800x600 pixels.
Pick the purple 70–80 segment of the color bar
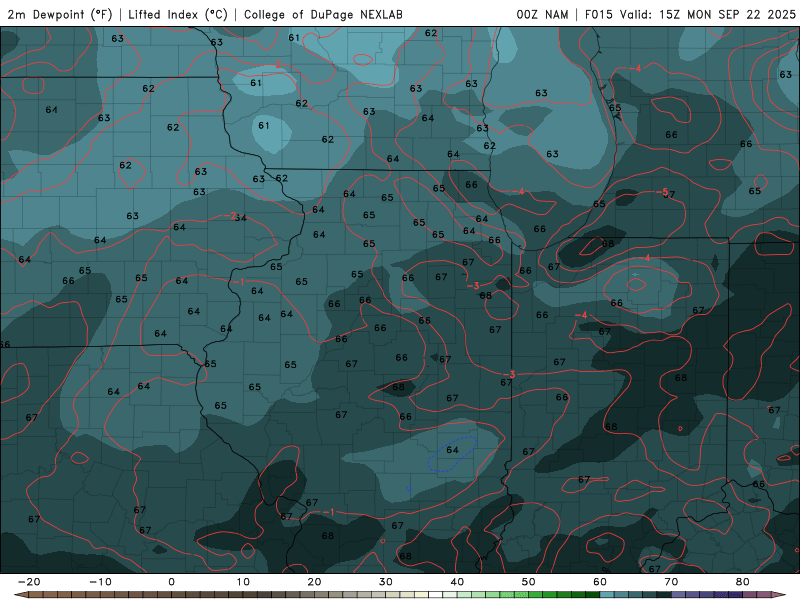[707, 595]
